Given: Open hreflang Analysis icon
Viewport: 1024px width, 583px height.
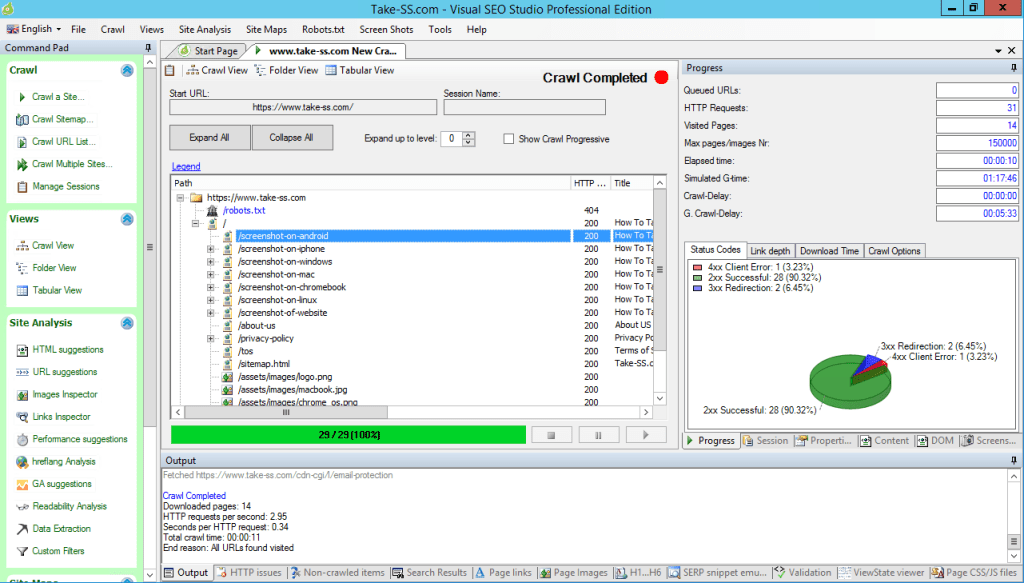Looking at the screenshot, I should click(x=22, y=462).
